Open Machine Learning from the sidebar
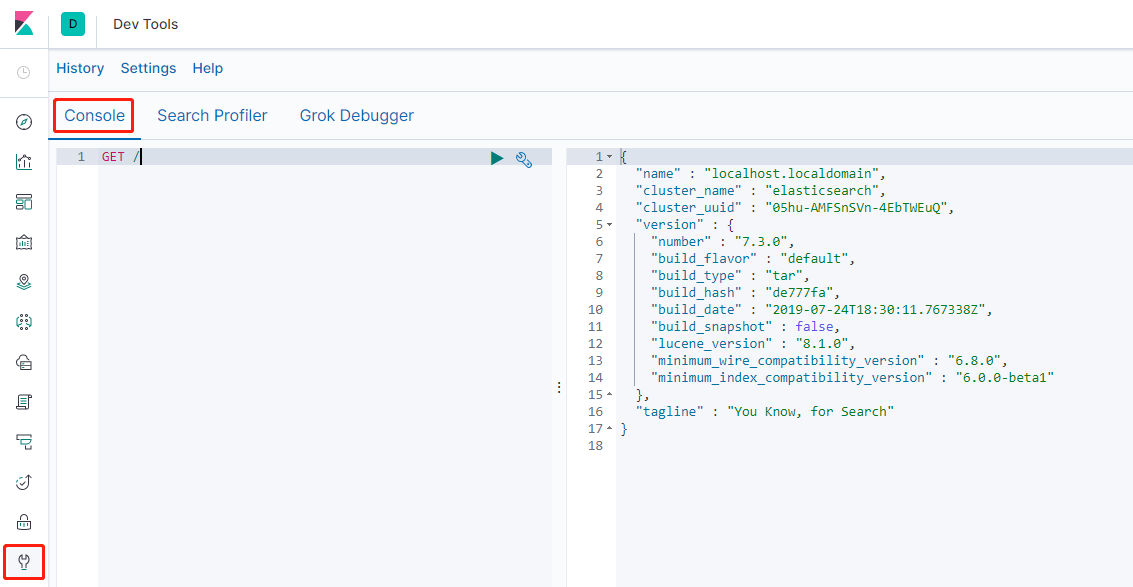 point(24,322)
